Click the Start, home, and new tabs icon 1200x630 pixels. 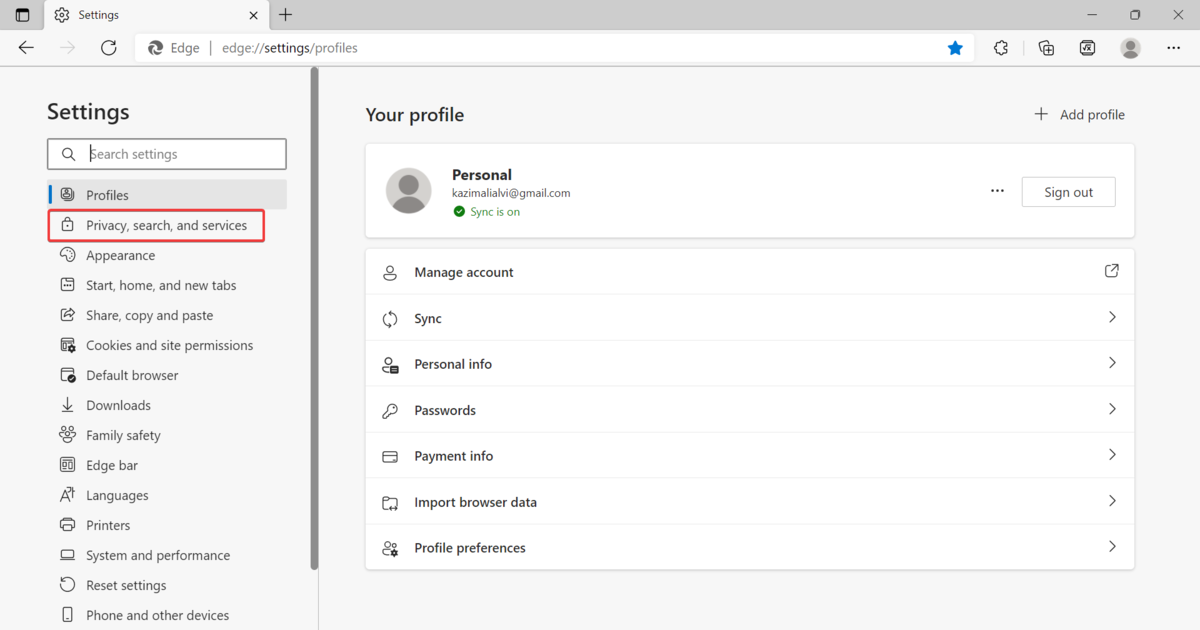(67, 285)
